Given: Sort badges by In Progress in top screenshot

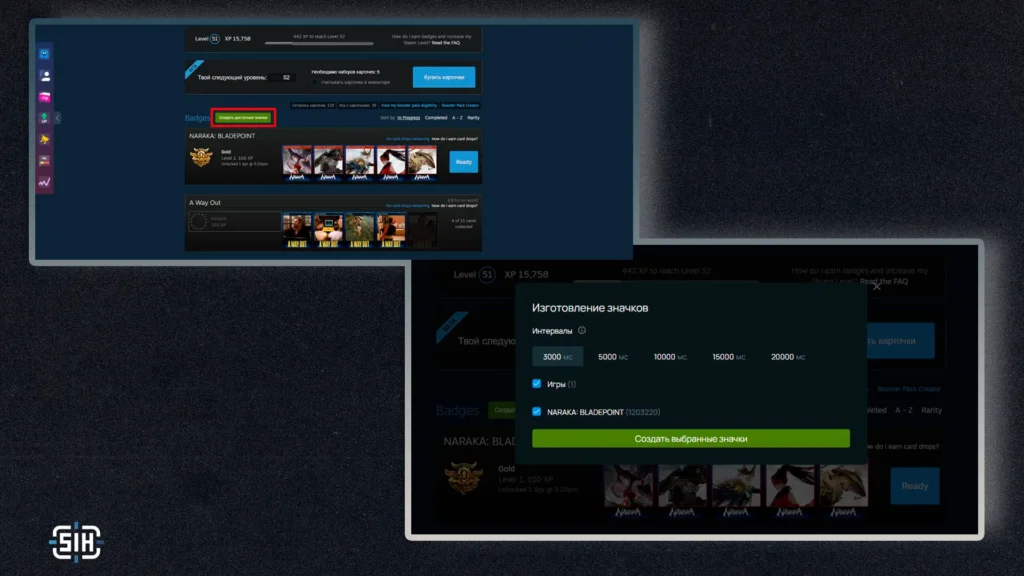Looking at the screenshot, I should pyautogui.click(x=409, y=118).
